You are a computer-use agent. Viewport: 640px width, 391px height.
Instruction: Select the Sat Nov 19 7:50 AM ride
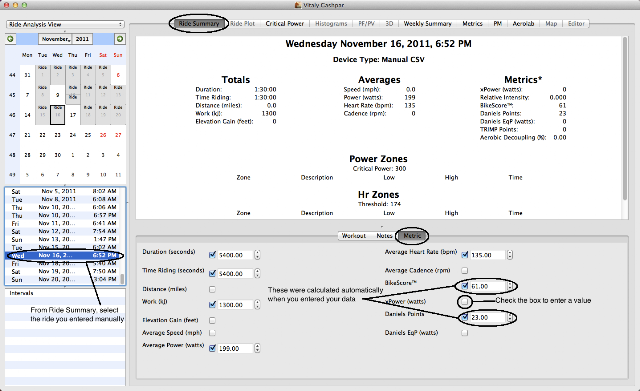tap(63, 271)
